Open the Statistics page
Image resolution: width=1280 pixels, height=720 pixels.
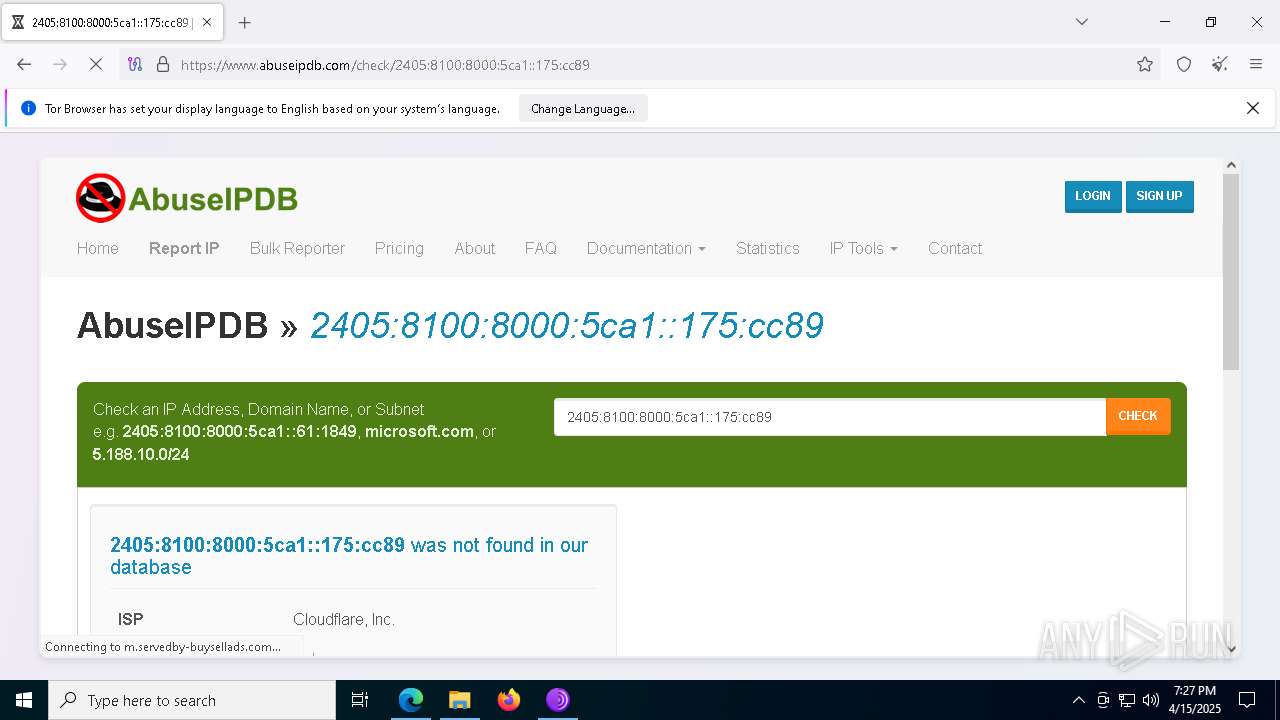pyautogui.click(x=768, y=248)
